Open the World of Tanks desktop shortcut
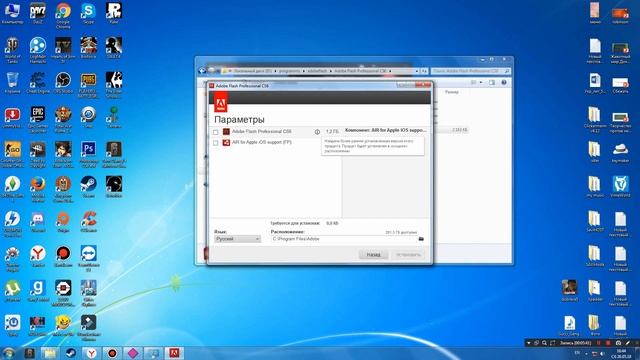Viewport: 640px width, 360px height. click(x=12, y=50)
